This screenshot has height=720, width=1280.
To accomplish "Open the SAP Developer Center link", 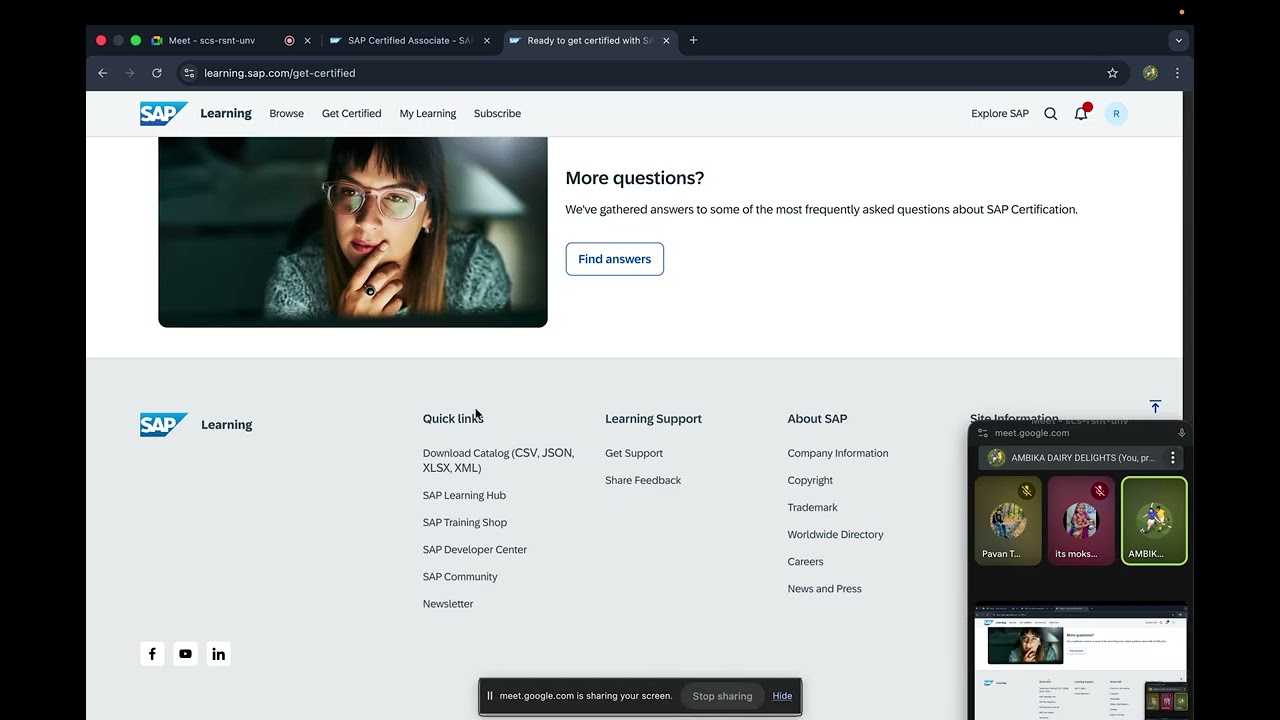I will pyautogui.click(x=475, y=549).
